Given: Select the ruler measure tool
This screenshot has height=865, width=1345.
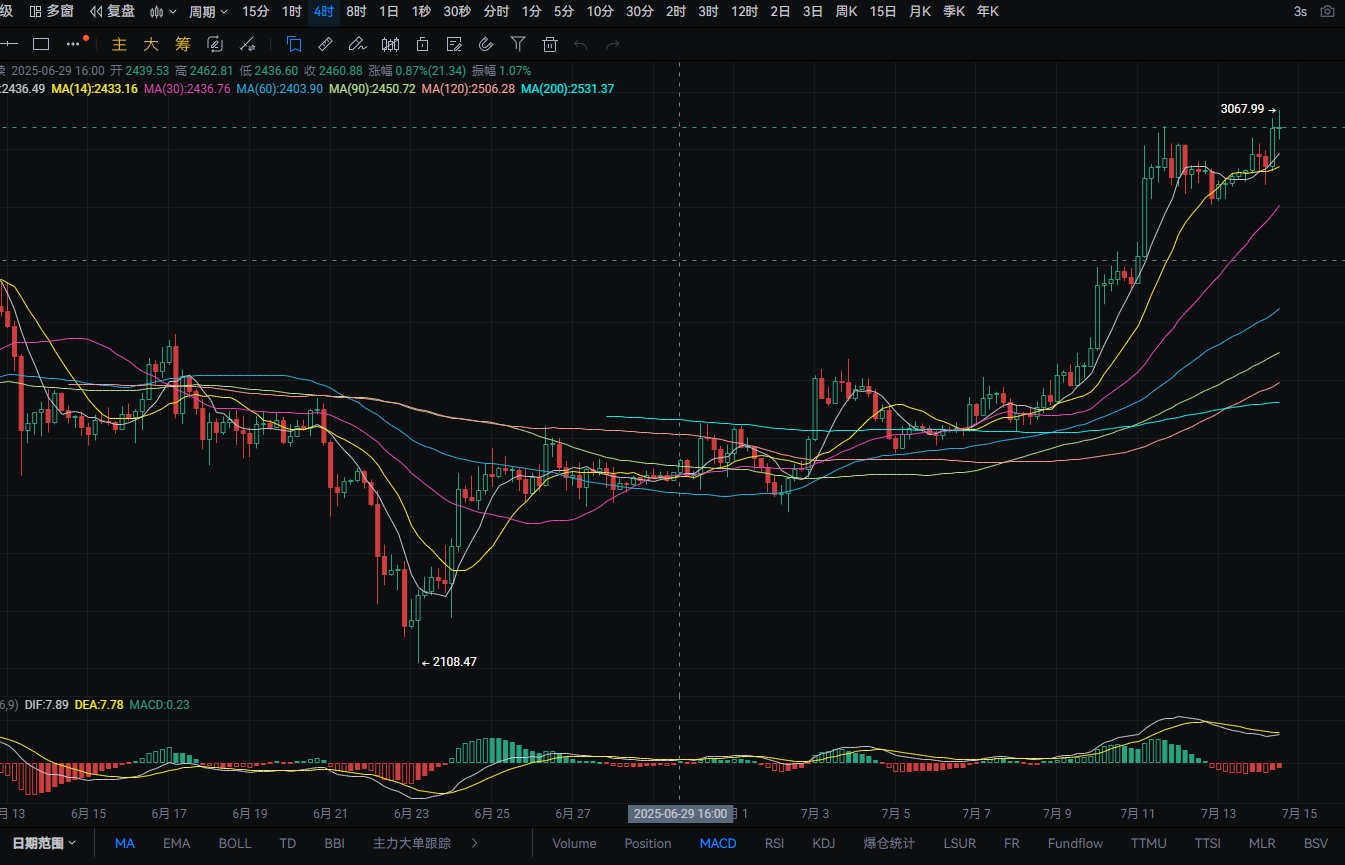Looking at the screenshot, I should (x=325, y=44).
